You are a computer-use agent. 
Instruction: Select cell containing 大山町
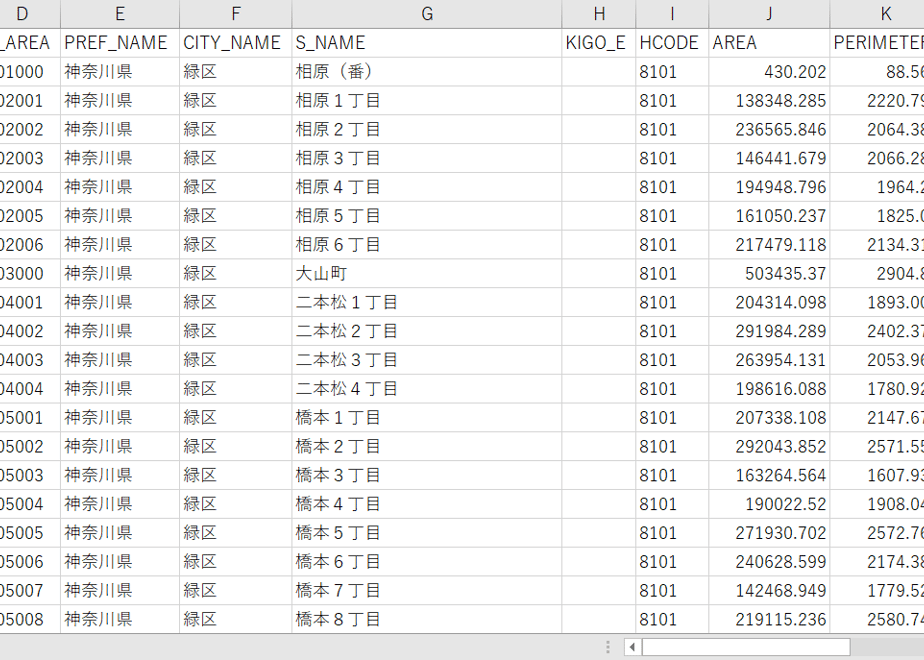point(427,273)
